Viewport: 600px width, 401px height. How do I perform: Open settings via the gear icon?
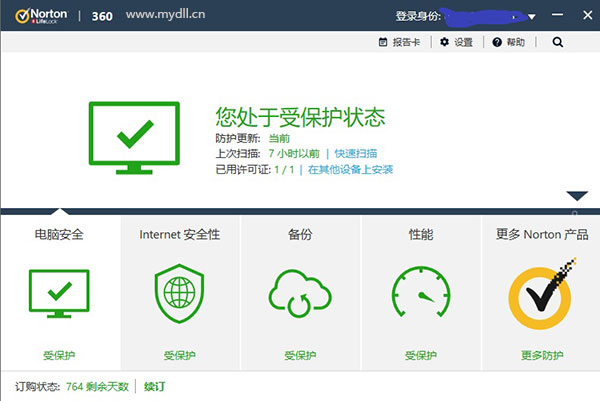(444, 42)
